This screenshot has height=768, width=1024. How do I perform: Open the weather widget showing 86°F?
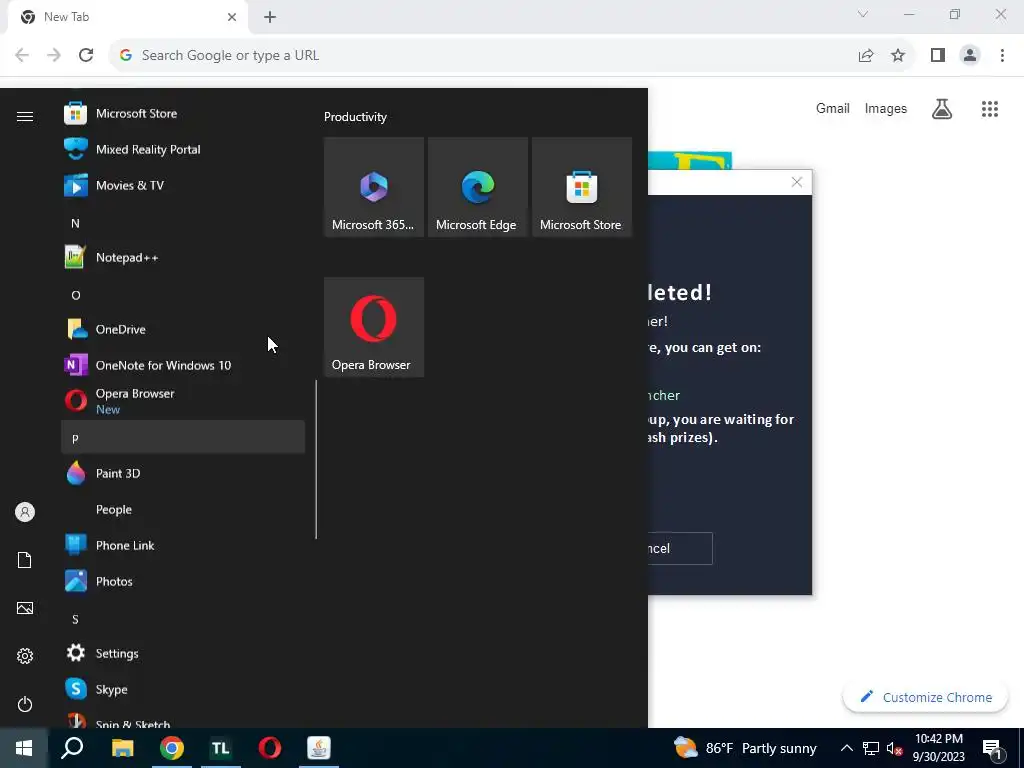tap(745, 748)
